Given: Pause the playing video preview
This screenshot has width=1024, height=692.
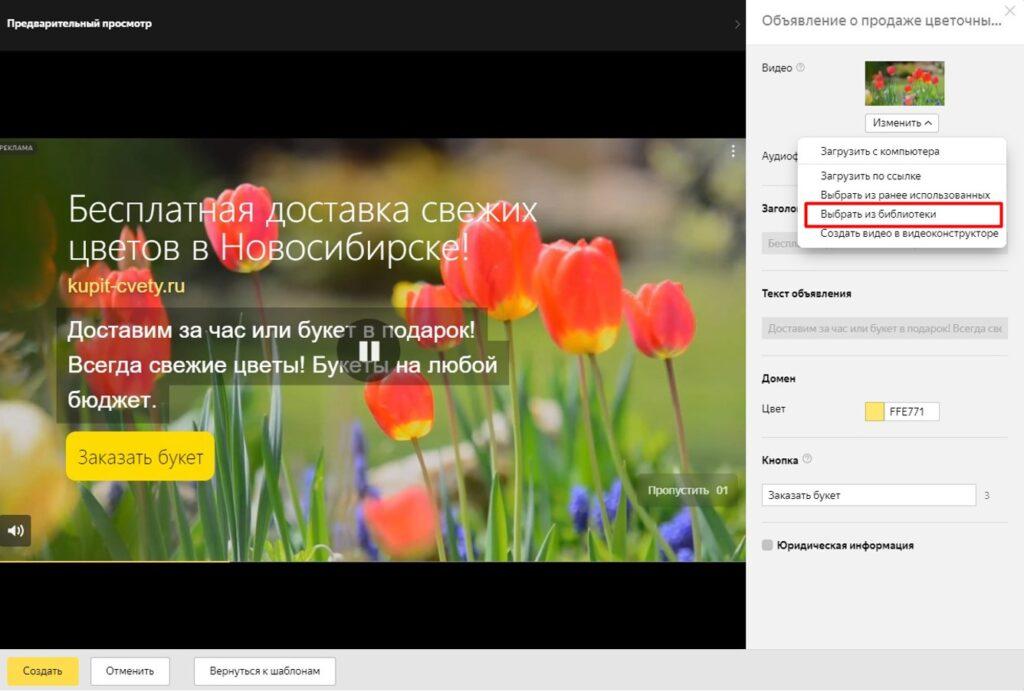Looking at the screenshot, I should click(369, 351).
